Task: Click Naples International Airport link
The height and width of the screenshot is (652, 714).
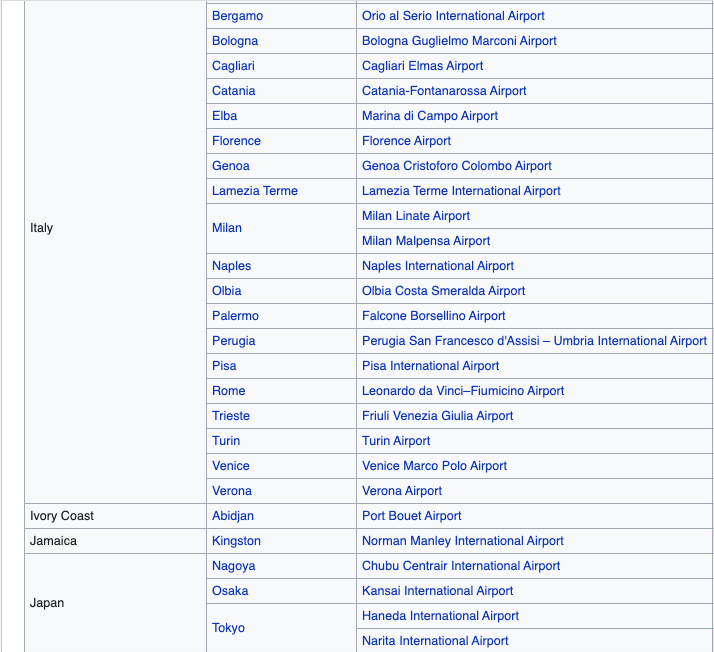Action: pyautogui.click(x=438, y=266)
